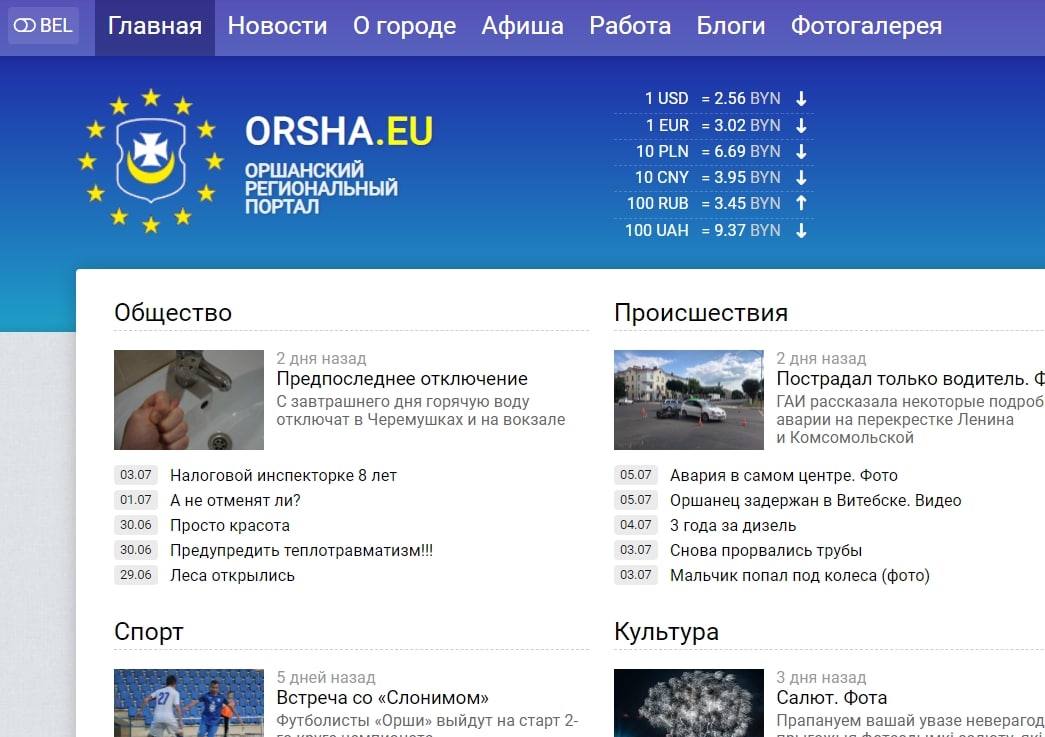The image size is (1045, 737).
Task: Open article Просто красота
Action: click(x=230, y=525)
